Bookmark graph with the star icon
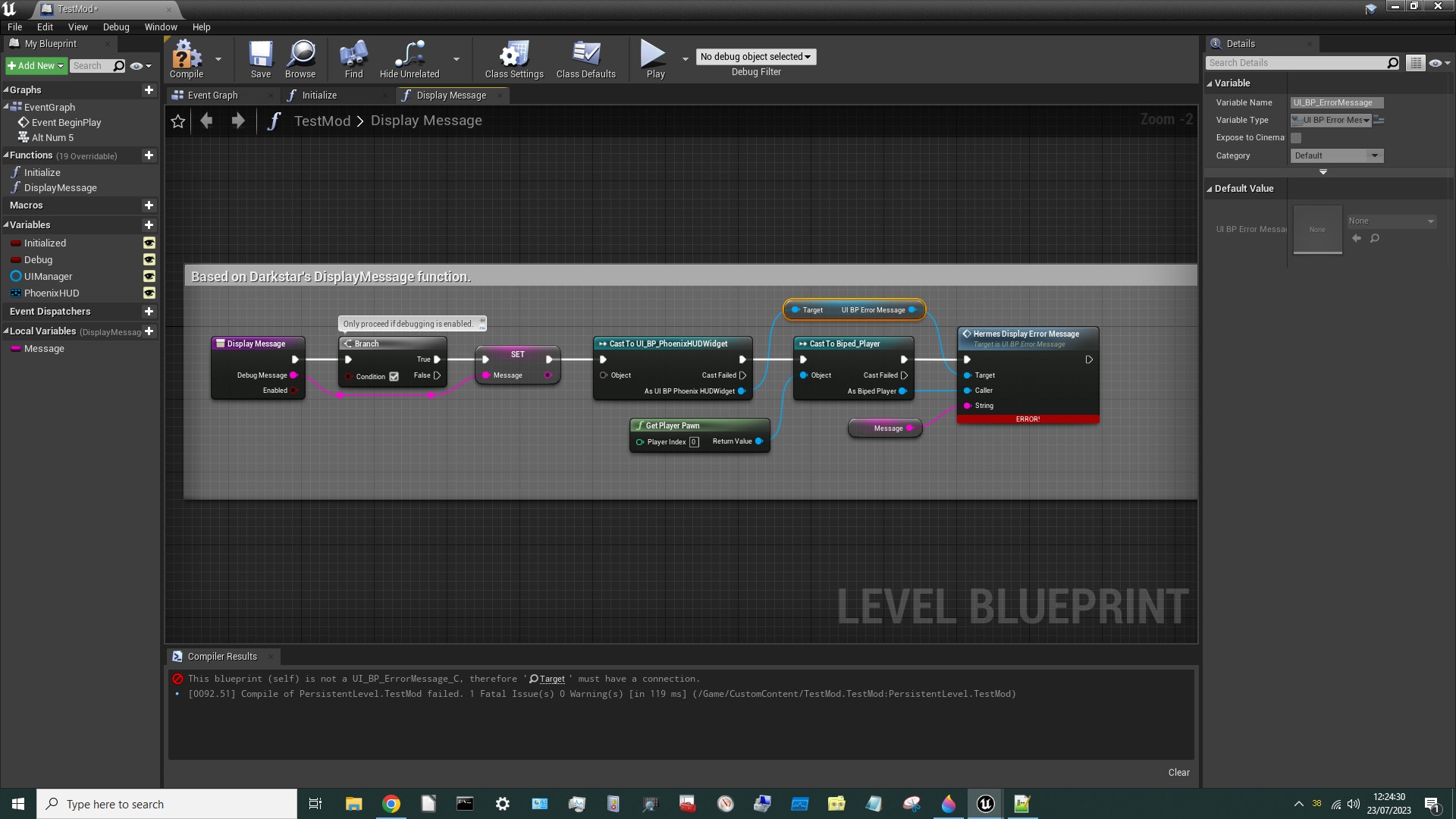The image size is (1456, 819). [x=178, y=121]
